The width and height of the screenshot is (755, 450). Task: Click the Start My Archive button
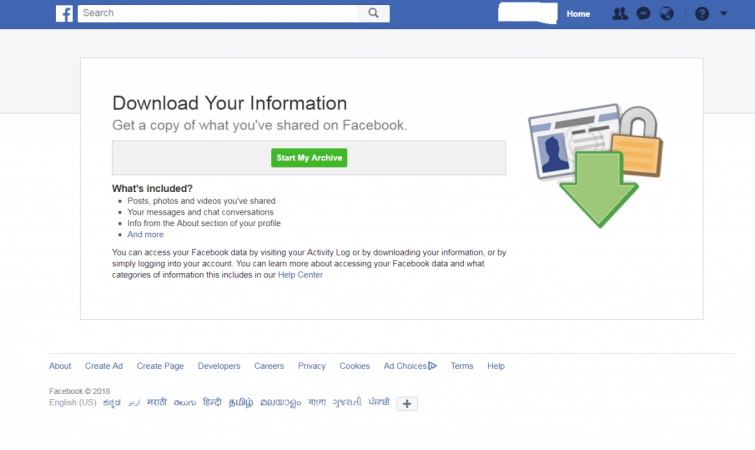pyautogui.click(x=309, y=158)
